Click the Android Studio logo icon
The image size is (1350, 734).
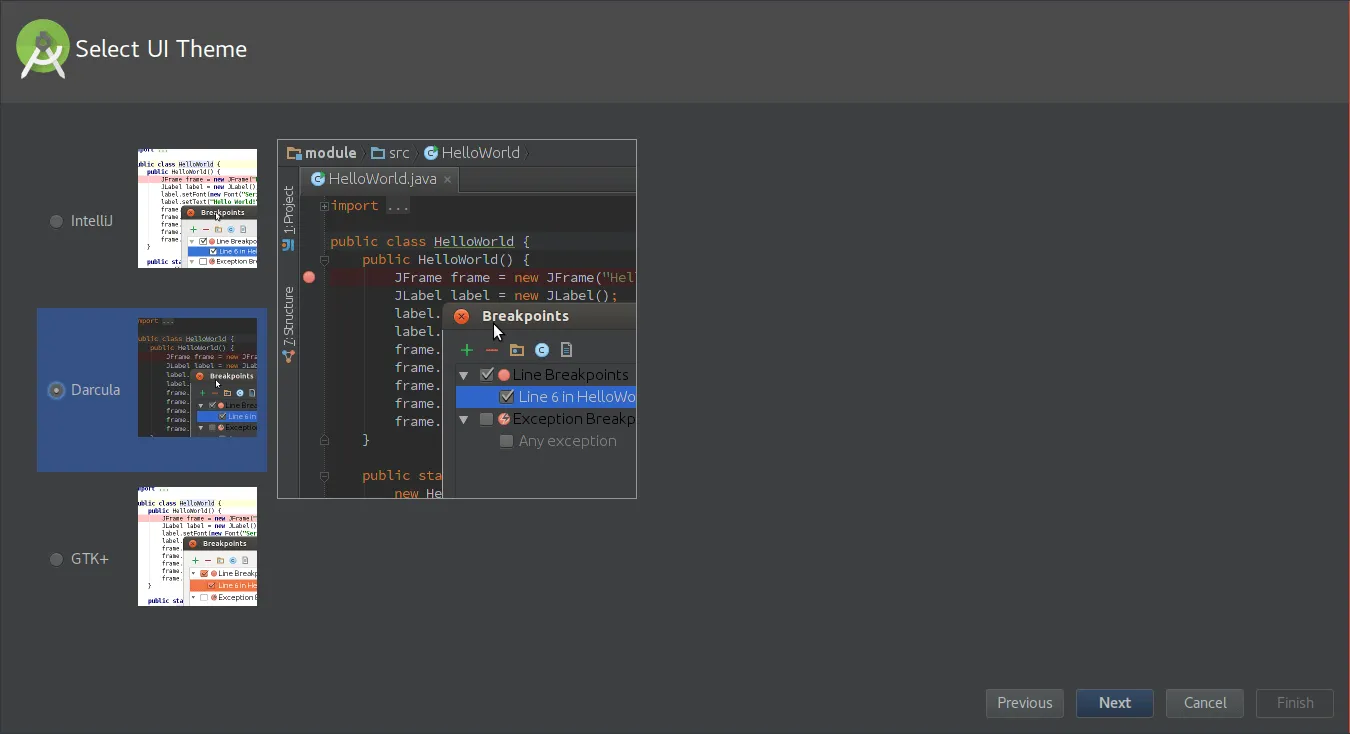point(43,48)
